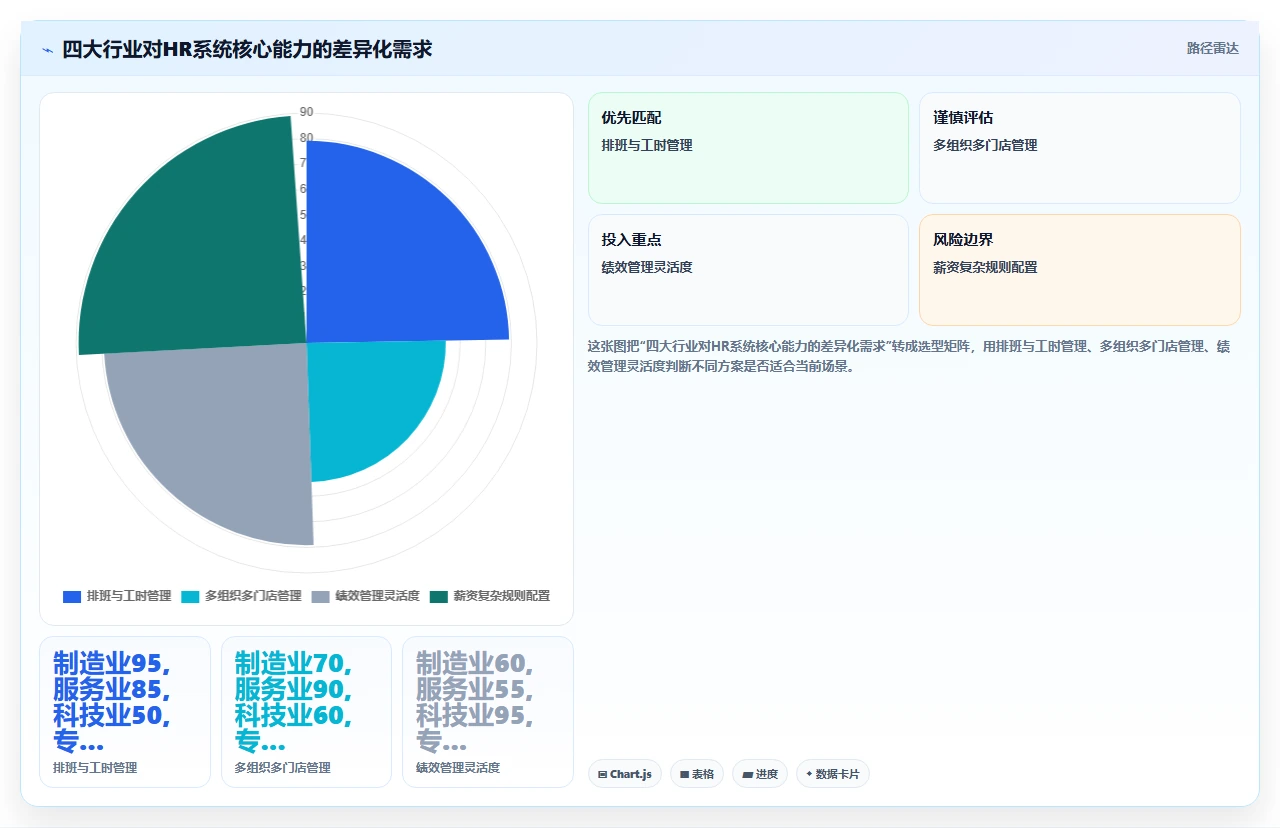This screenshot has width=1280, height=828.
Task: Click the axis tick label 80
Action: coord(306,138)
